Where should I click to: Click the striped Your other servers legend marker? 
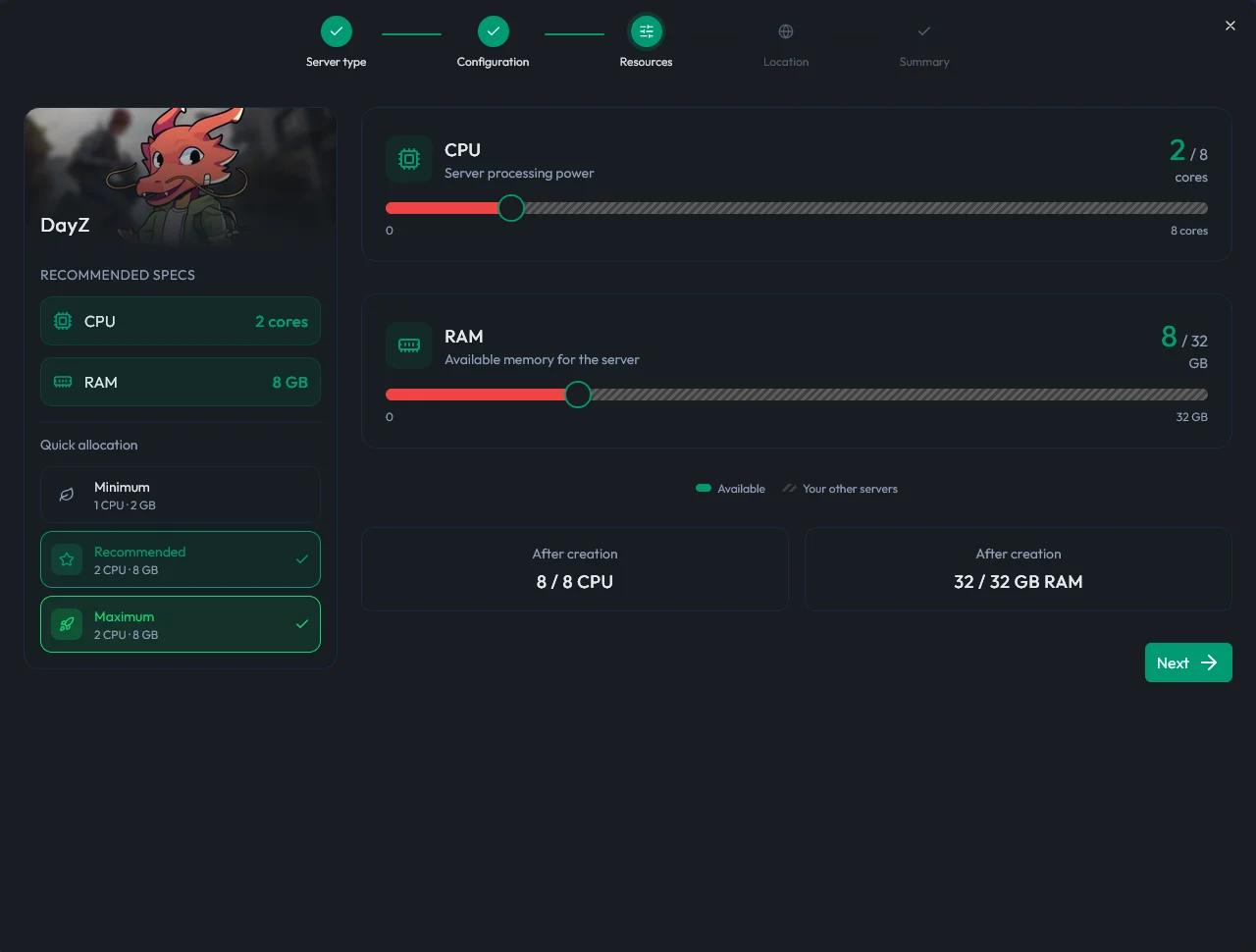click(789, 488)
